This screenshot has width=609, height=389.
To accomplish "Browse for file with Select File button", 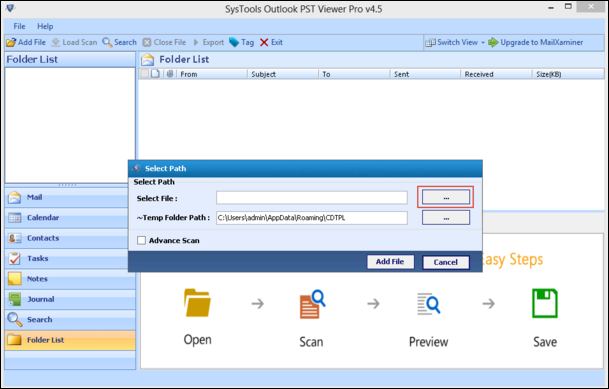I will click(x=446, y=198).
